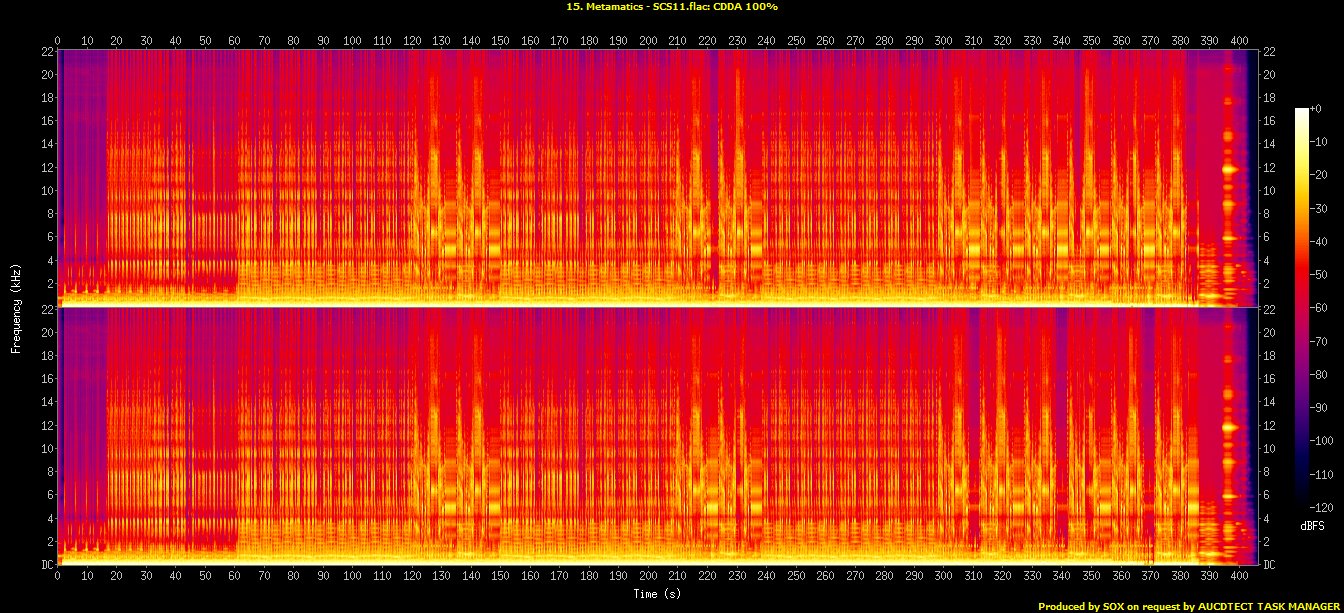Click the 22 kHz label at upper channel top left
This screenshot has width=1344, height=613.
pyautogui.click(x=46, y=52)
